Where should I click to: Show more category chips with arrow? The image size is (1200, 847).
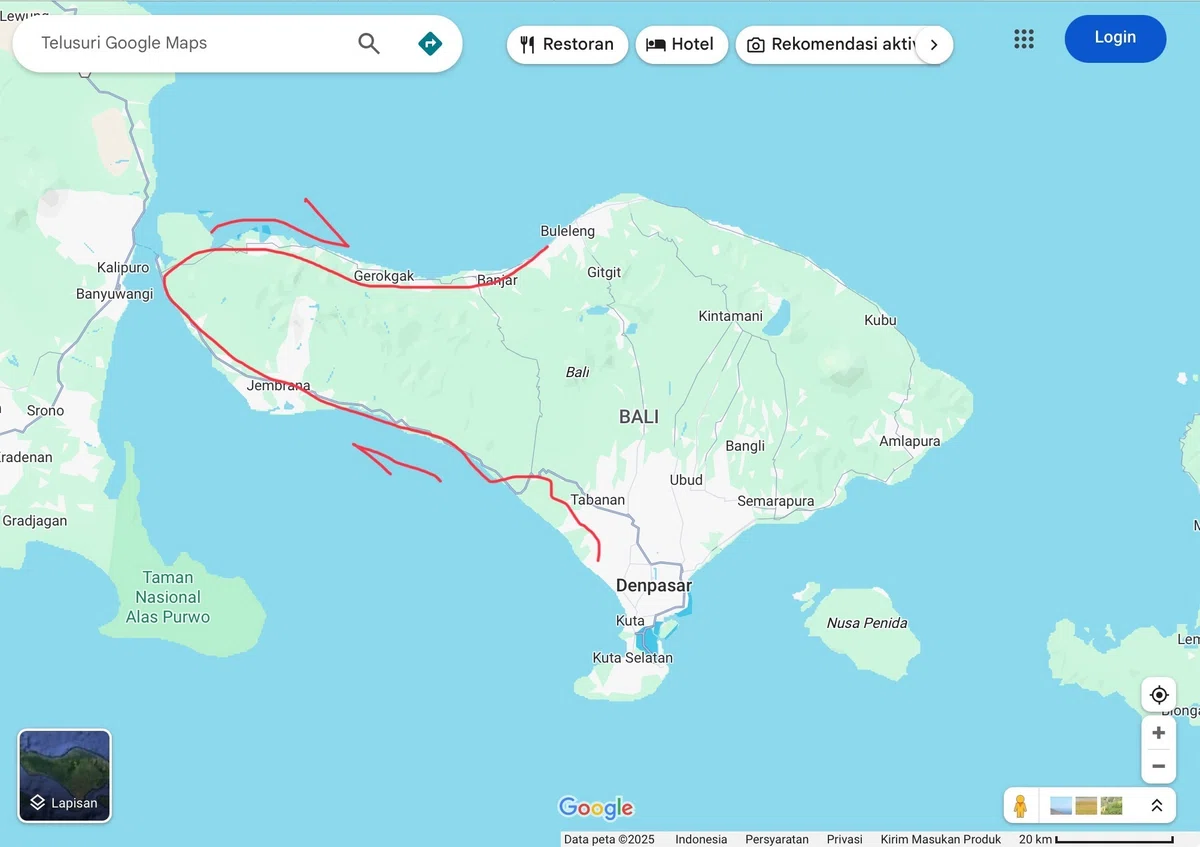(x=934, y=45)
